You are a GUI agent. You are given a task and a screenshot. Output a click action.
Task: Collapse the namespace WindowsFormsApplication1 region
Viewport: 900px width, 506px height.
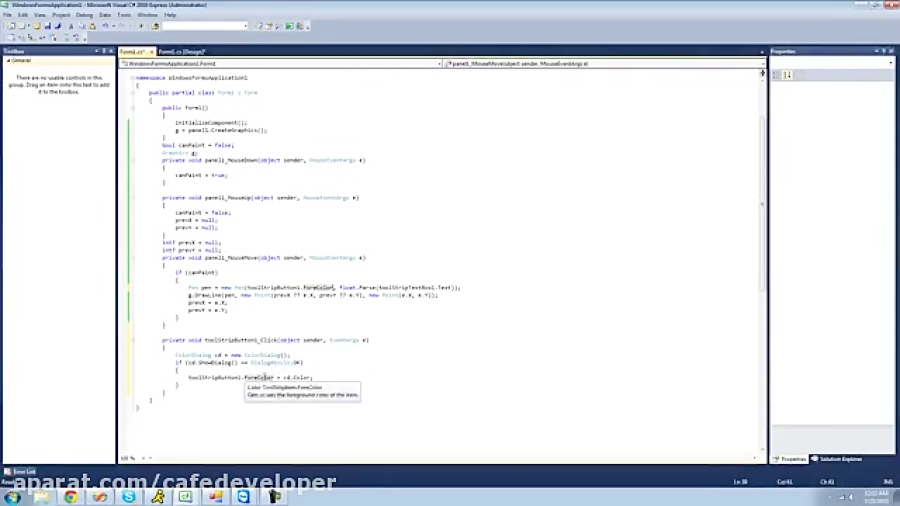tap(133, 77)
